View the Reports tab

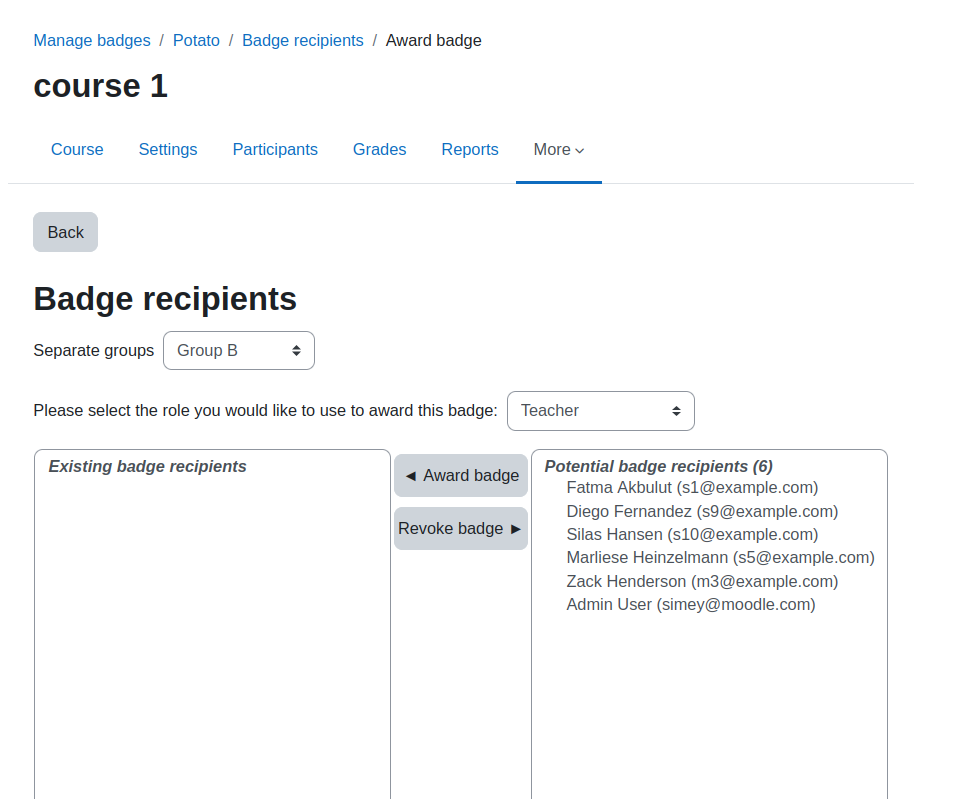pos(470,149)
